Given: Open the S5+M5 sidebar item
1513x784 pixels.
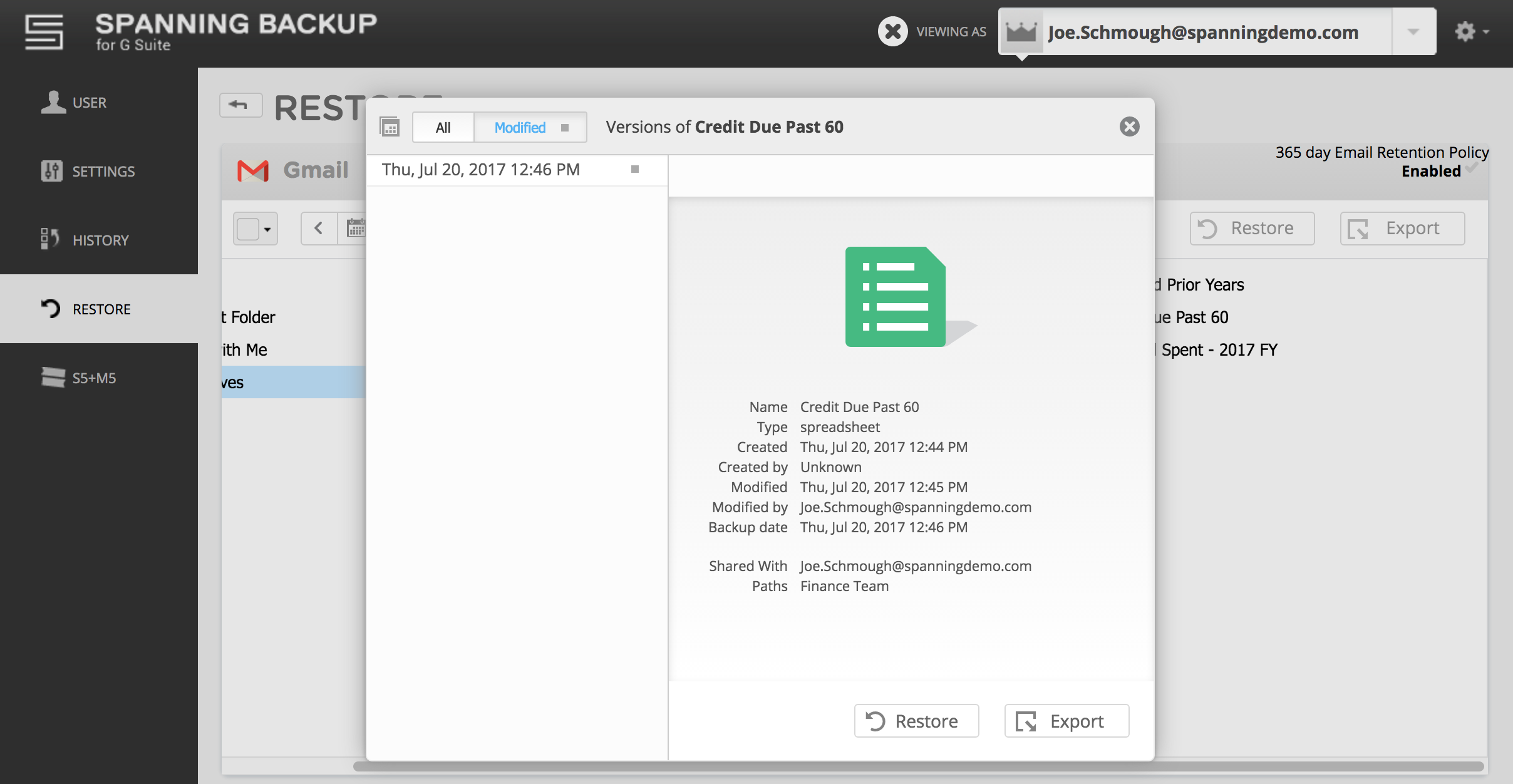Looking at the screenshot, I should coord(99,378).
